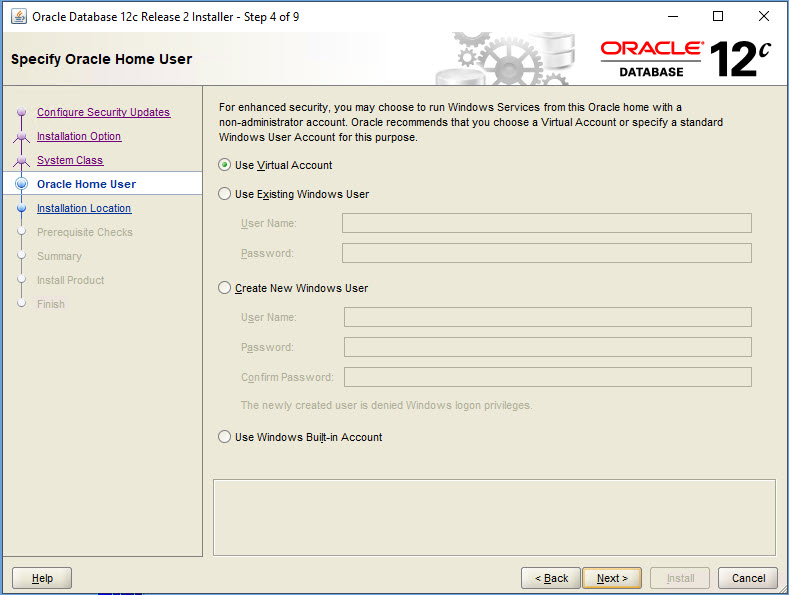The width and height of the screenshot is (789, 595).
Task: Click the disabled Install button
Action: pos(680,578)
